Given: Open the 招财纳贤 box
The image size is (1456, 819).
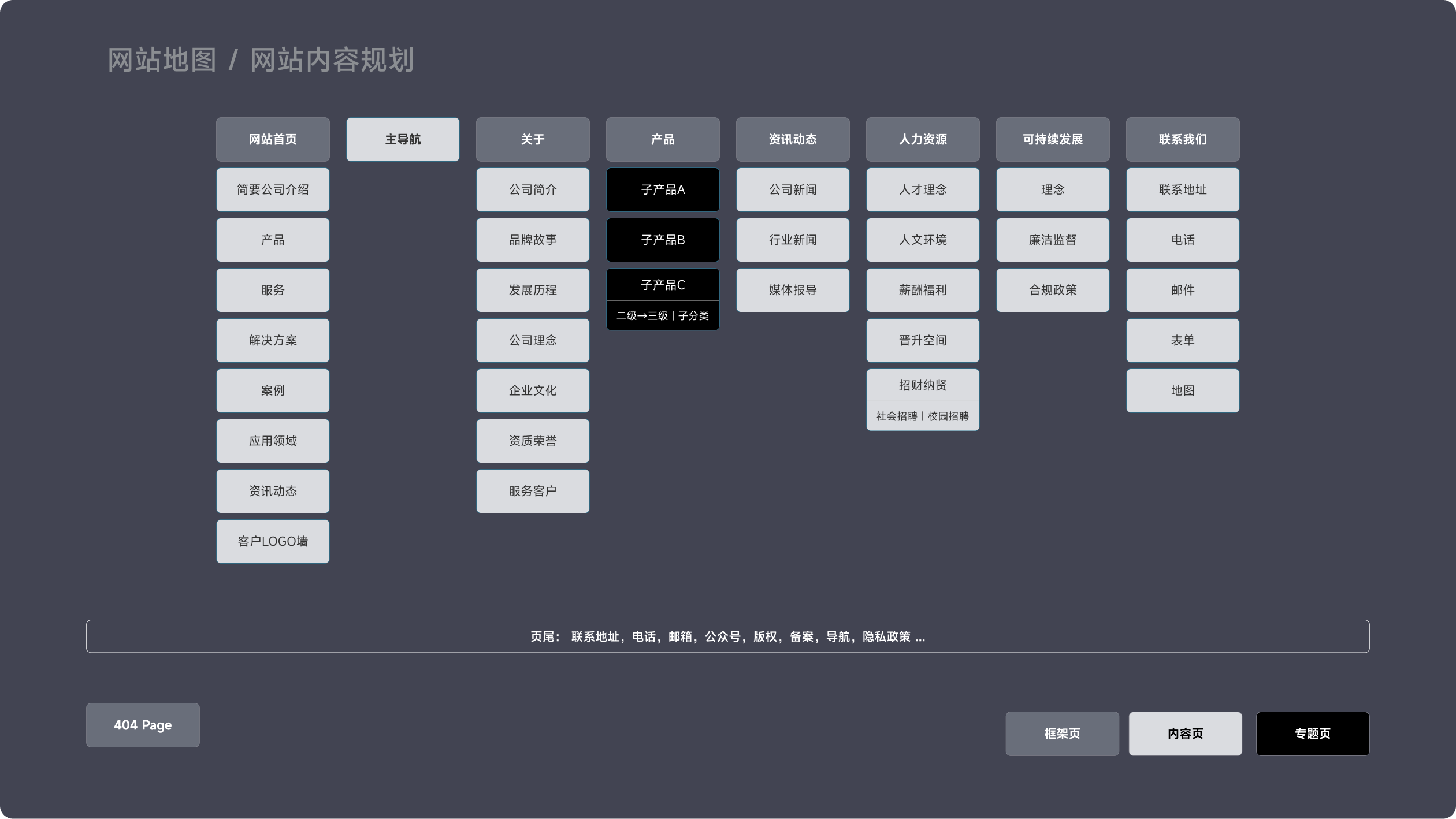Looking at the screenshot, I should 923,385.
